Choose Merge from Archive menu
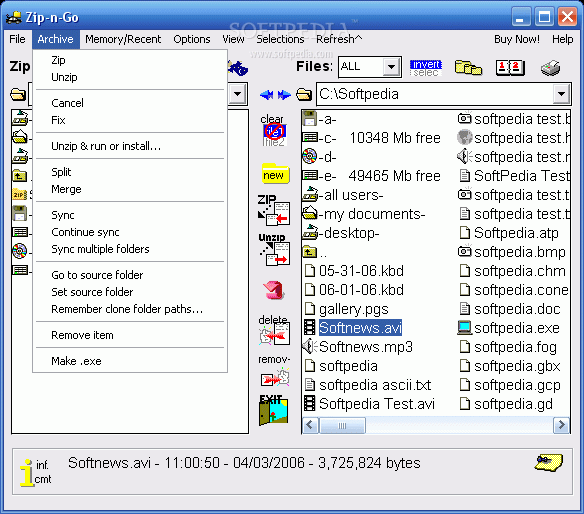Screen dimensions: 584x514 pyautogui.click(x=130, y=189)
